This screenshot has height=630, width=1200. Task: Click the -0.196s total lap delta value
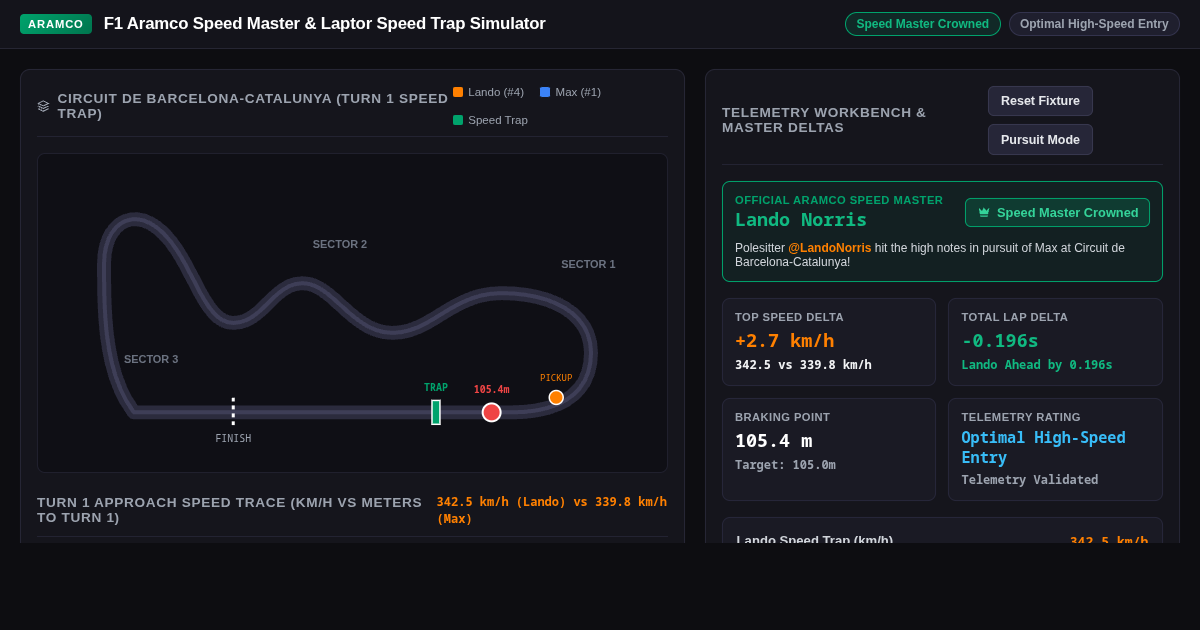(x=1000, y=341)
